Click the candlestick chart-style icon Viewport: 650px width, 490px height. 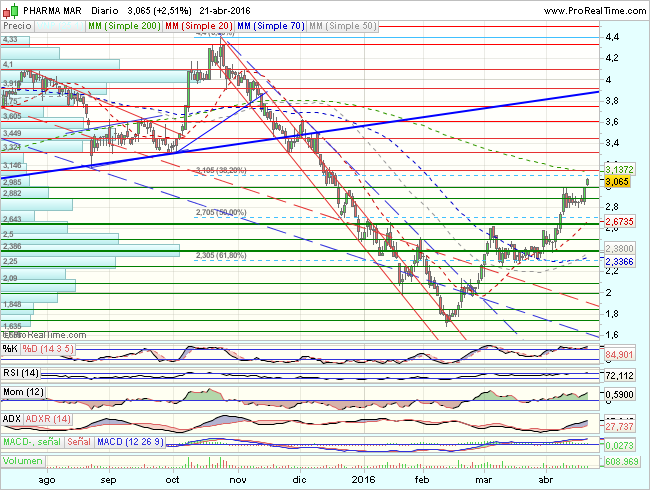click(10, 10)
